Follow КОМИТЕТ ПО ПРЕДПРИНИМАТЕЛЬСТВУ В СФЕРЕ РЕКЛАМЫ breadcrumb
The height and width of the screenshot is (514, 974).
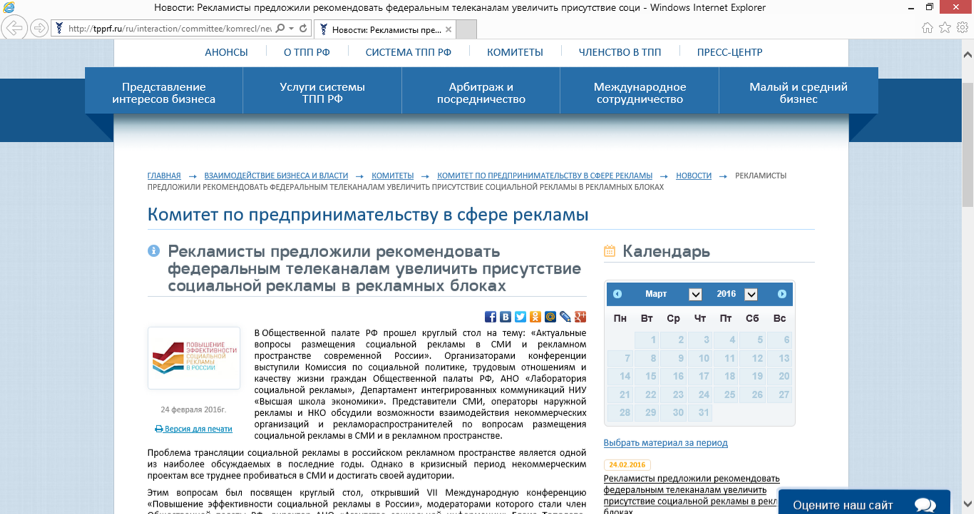(545, 176)
